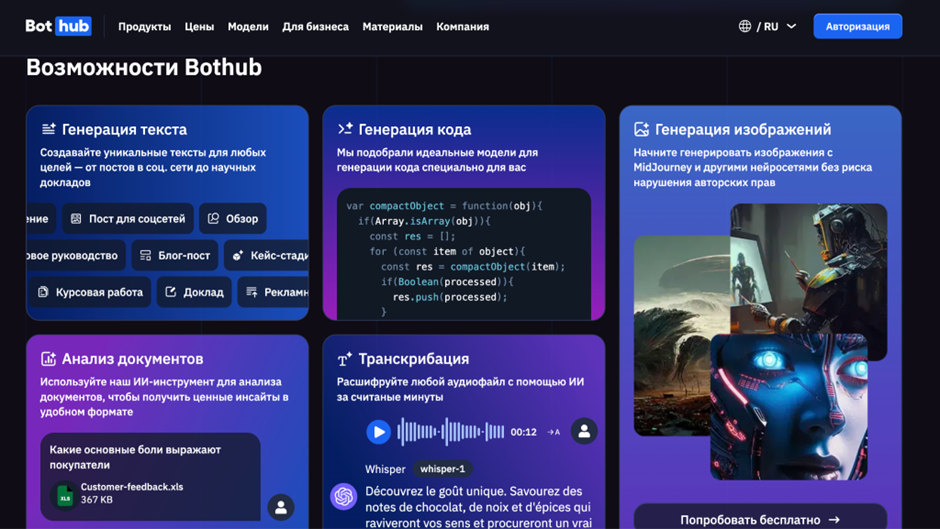Click the arrow on Попробовать бесплатно
The height and width of the screenshot is (529, 940).
(x=834, y=520)
